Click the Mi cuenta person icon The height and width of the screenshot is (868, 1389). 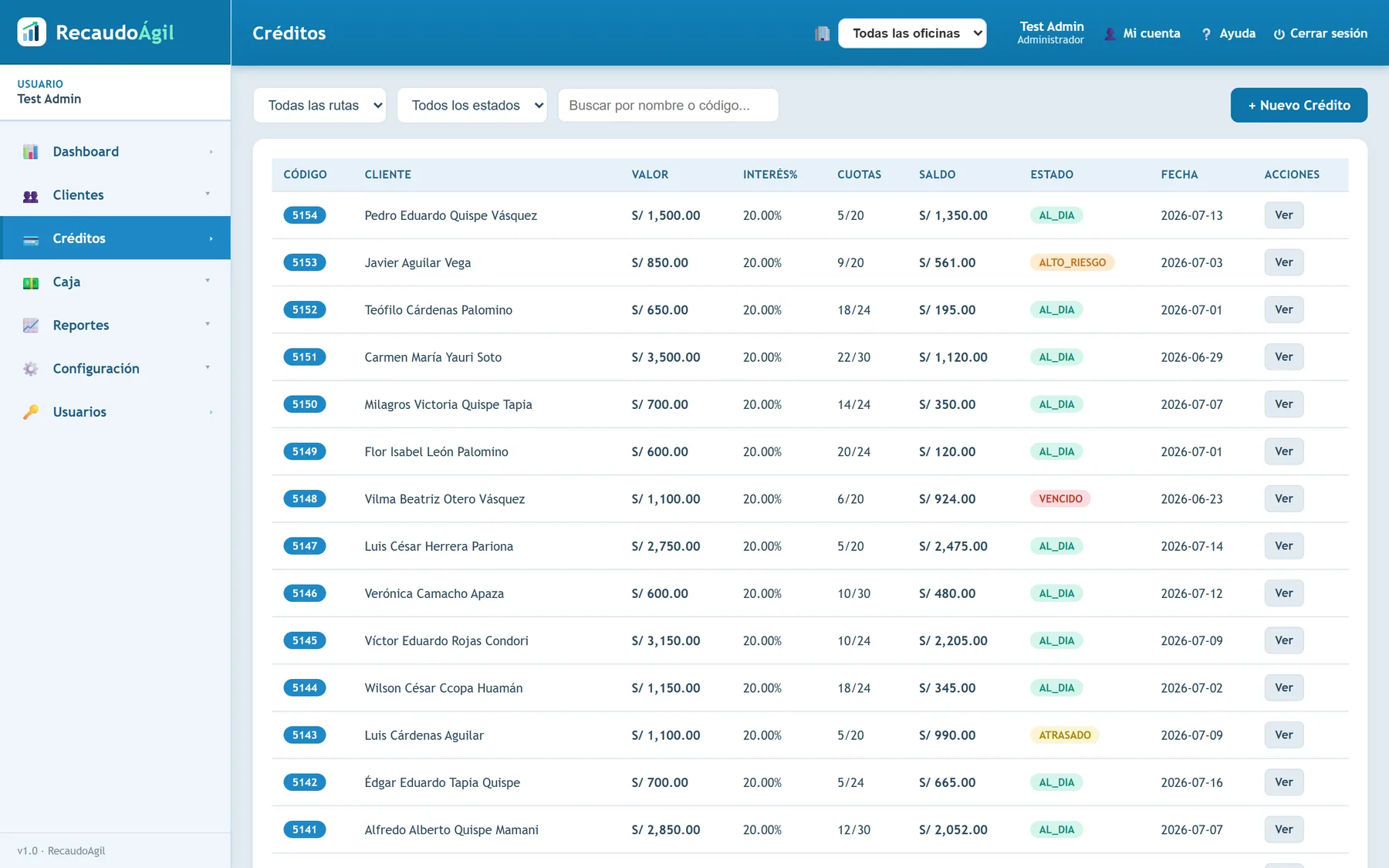(x=1110, y=34)
